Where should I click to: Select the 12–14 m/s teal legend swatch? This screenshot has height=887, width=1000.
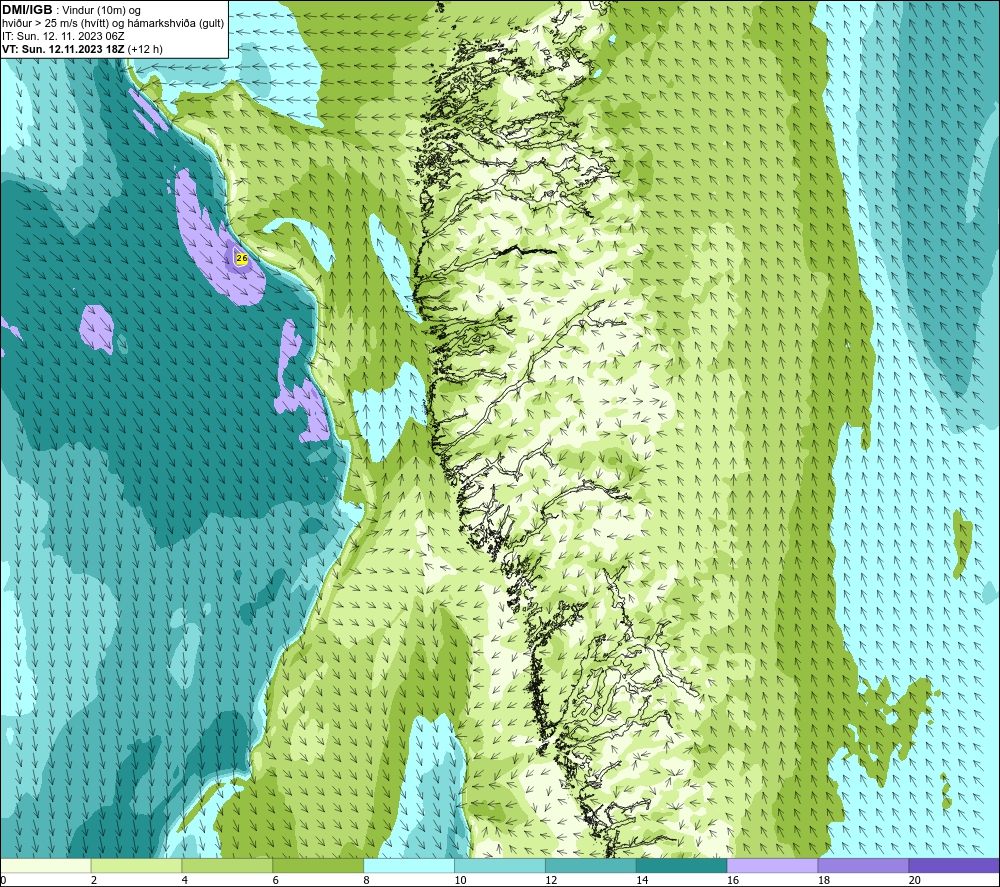click(591, 865)
